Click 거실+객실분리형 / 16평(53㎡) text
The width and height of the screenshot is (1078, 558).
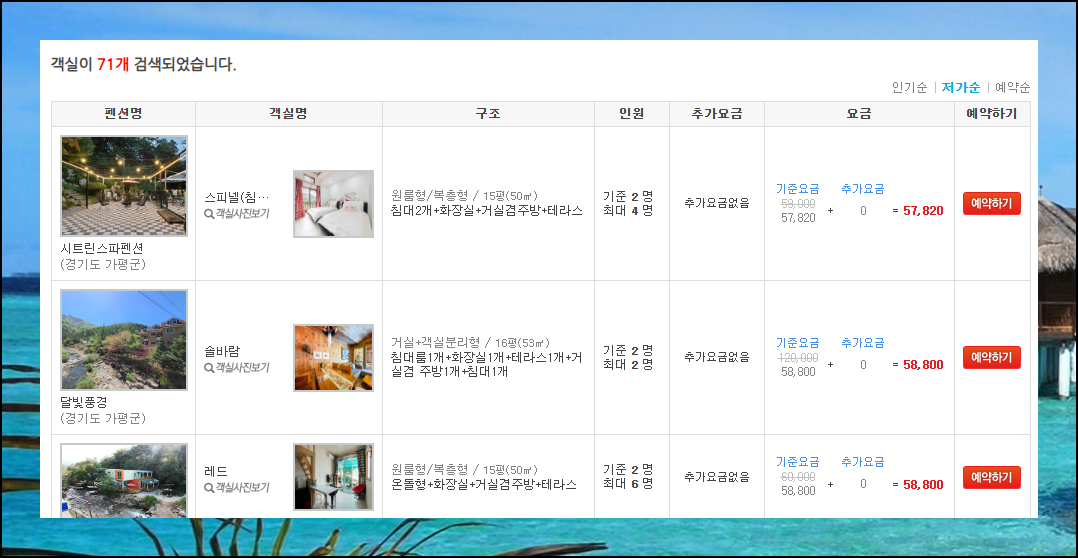click(470, 342)
